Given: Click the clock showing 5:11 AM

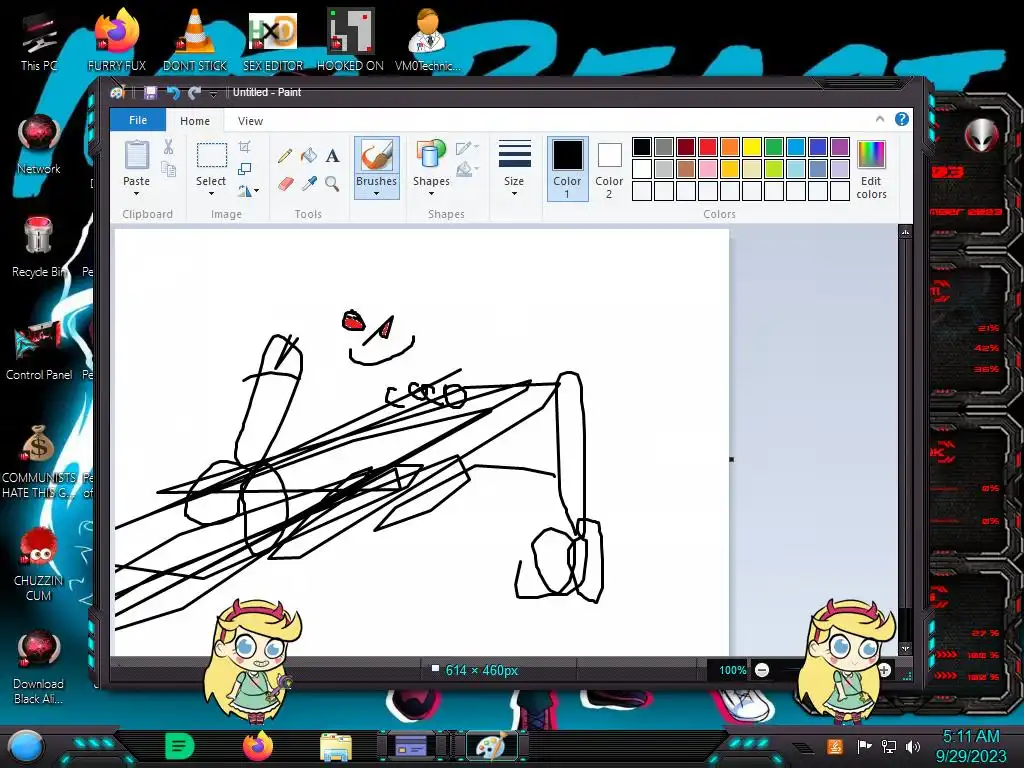Looking at the screenshot, I should [x=971, y=737].
